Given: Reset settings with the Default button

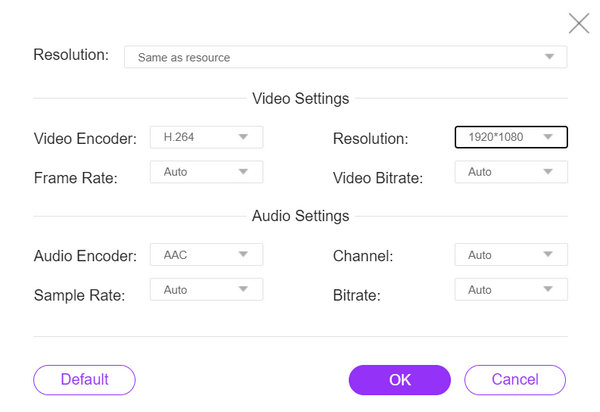Looking at the screenshot, I should pos(84,380).
